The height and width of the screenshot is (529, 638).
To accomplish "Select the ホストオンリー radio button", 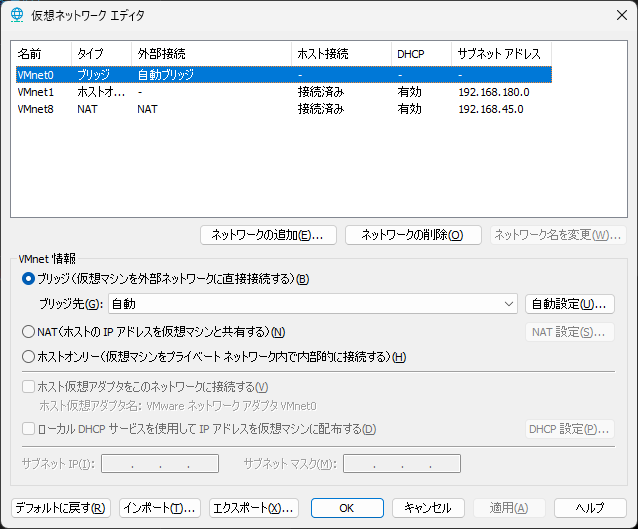I will click(x=28, y=357).
